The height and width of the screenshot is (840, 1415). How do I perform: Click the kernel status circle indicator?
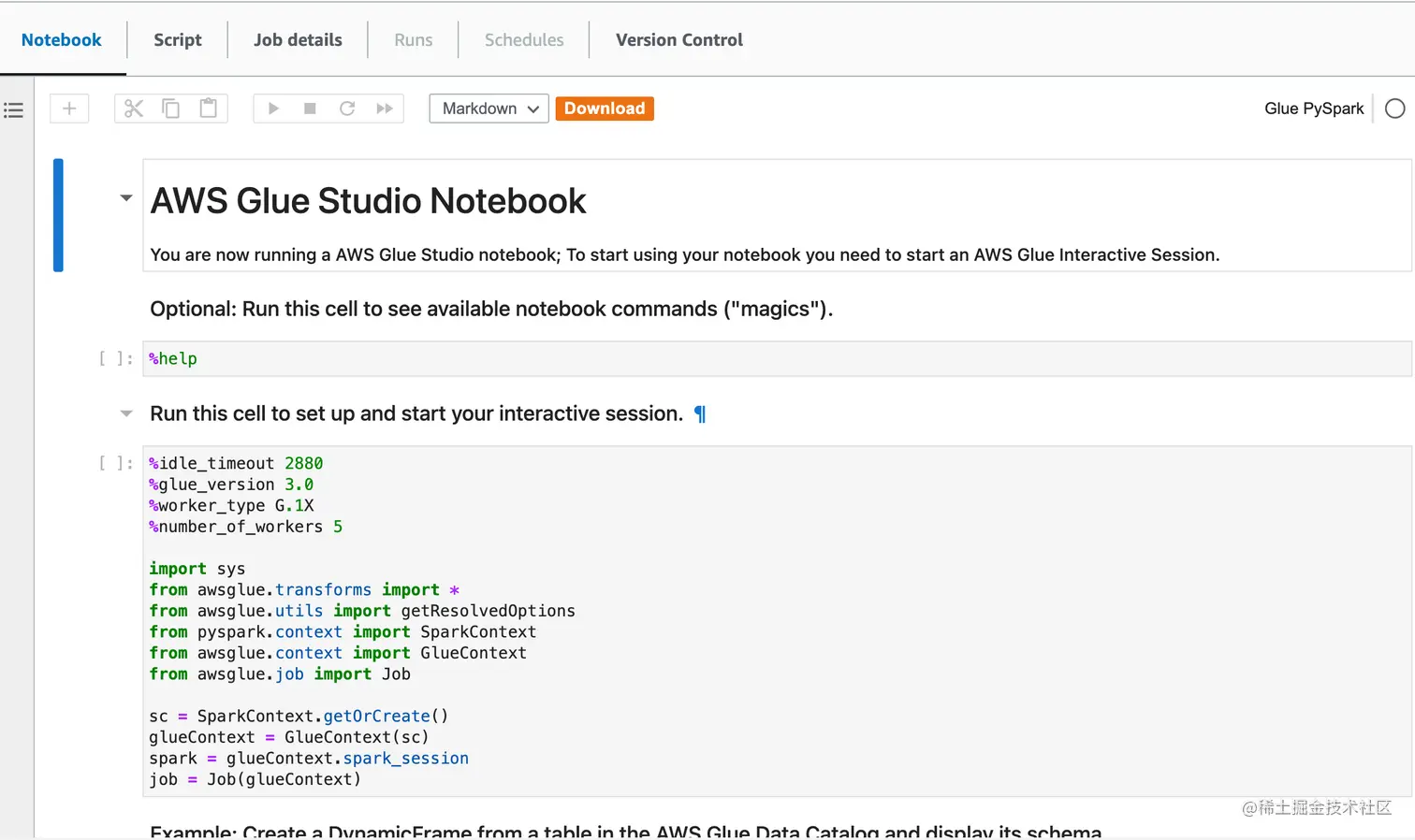click(x=1394, y=109)
